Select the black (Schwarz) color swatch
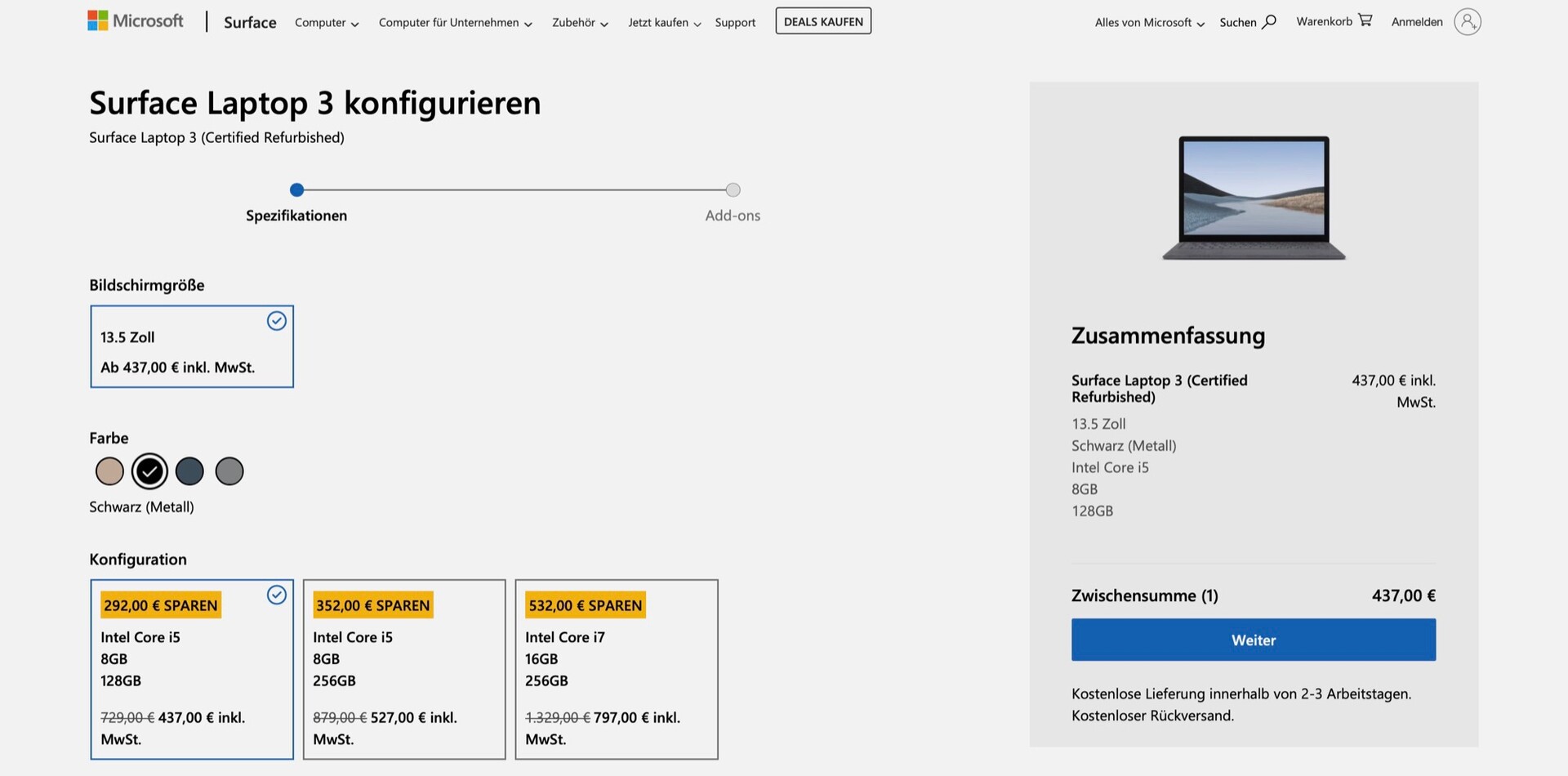This screenshot has height=776, width=1568. tap(149, 471)
